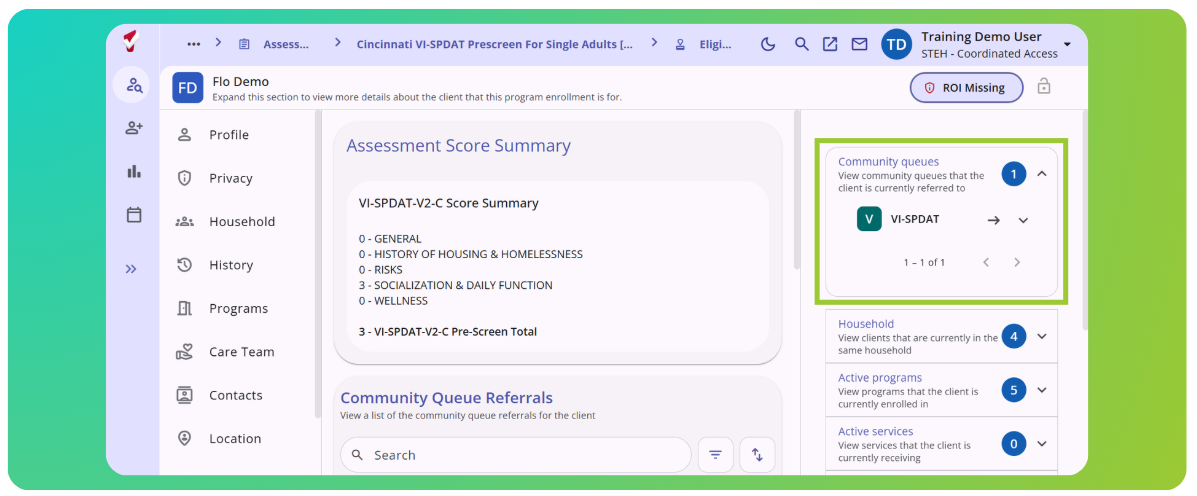This screenshot has width=1197, height=496.
Task: Open the mail envelope icon
Action: [x=860, y=44]
